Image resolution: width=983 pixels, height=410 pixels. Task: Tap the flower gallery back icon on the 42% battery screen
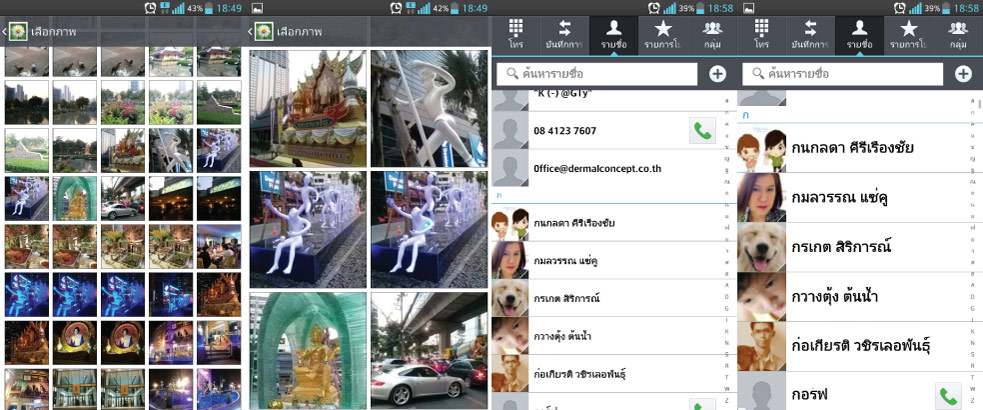pos(261,32)
